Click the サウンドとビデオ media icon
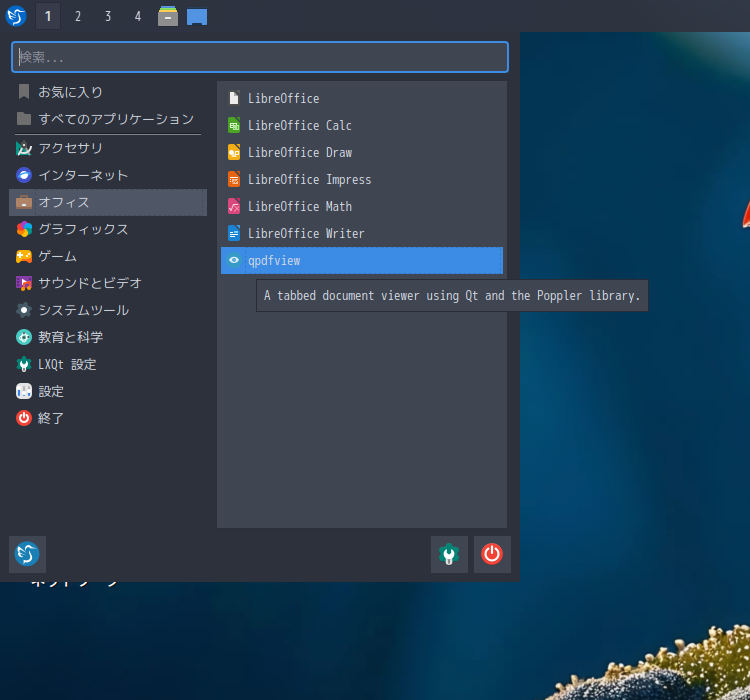750x700 pixels. pyautogui.click(x=24, y=283)
